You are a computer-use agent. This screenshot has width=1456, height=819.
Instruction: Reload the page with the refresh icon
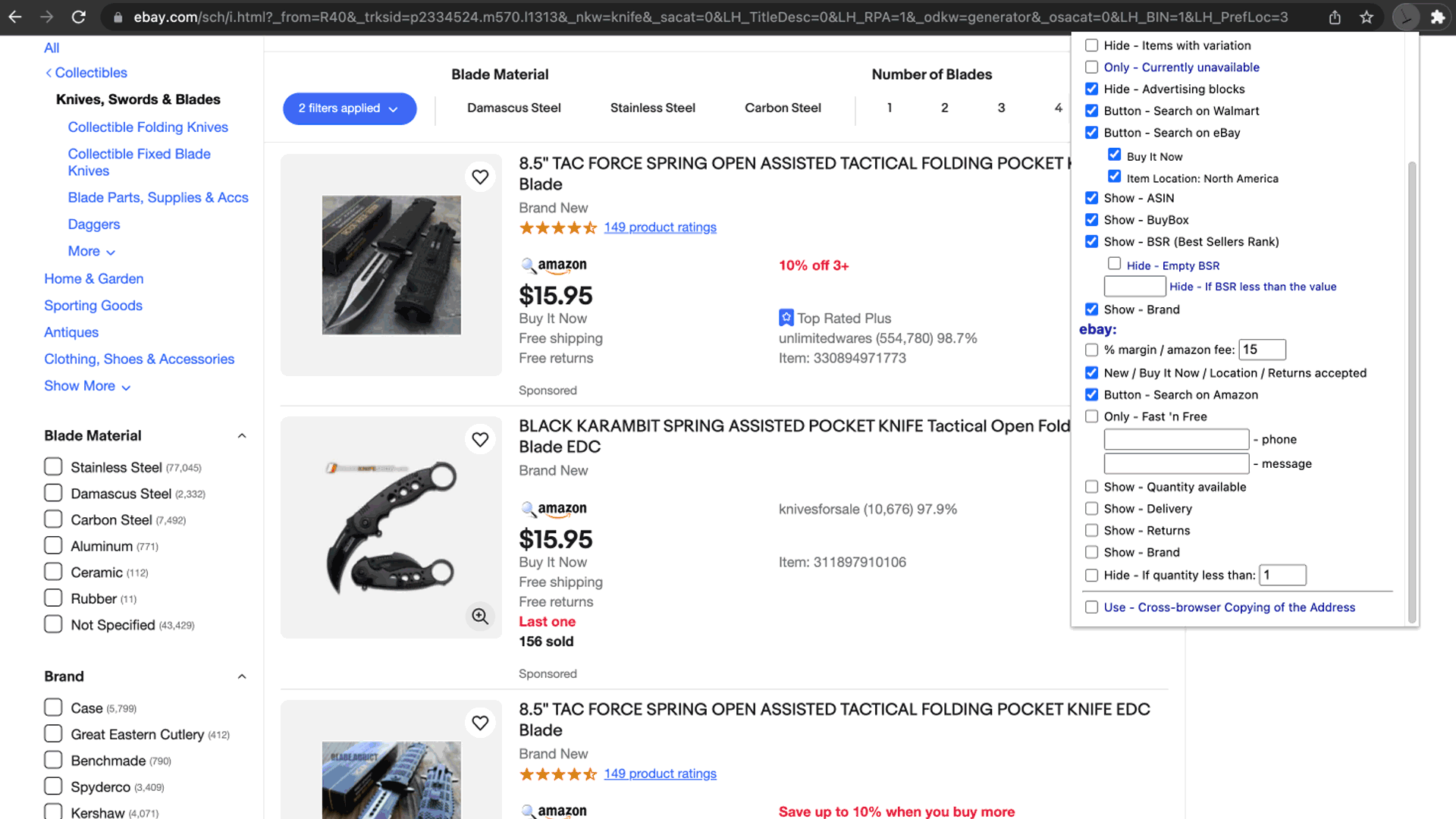(79, 17)
